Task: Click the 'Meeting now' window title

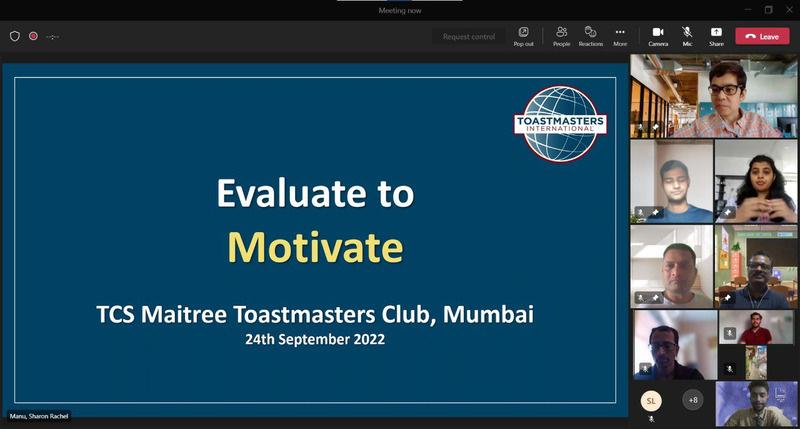Action: 399,10
